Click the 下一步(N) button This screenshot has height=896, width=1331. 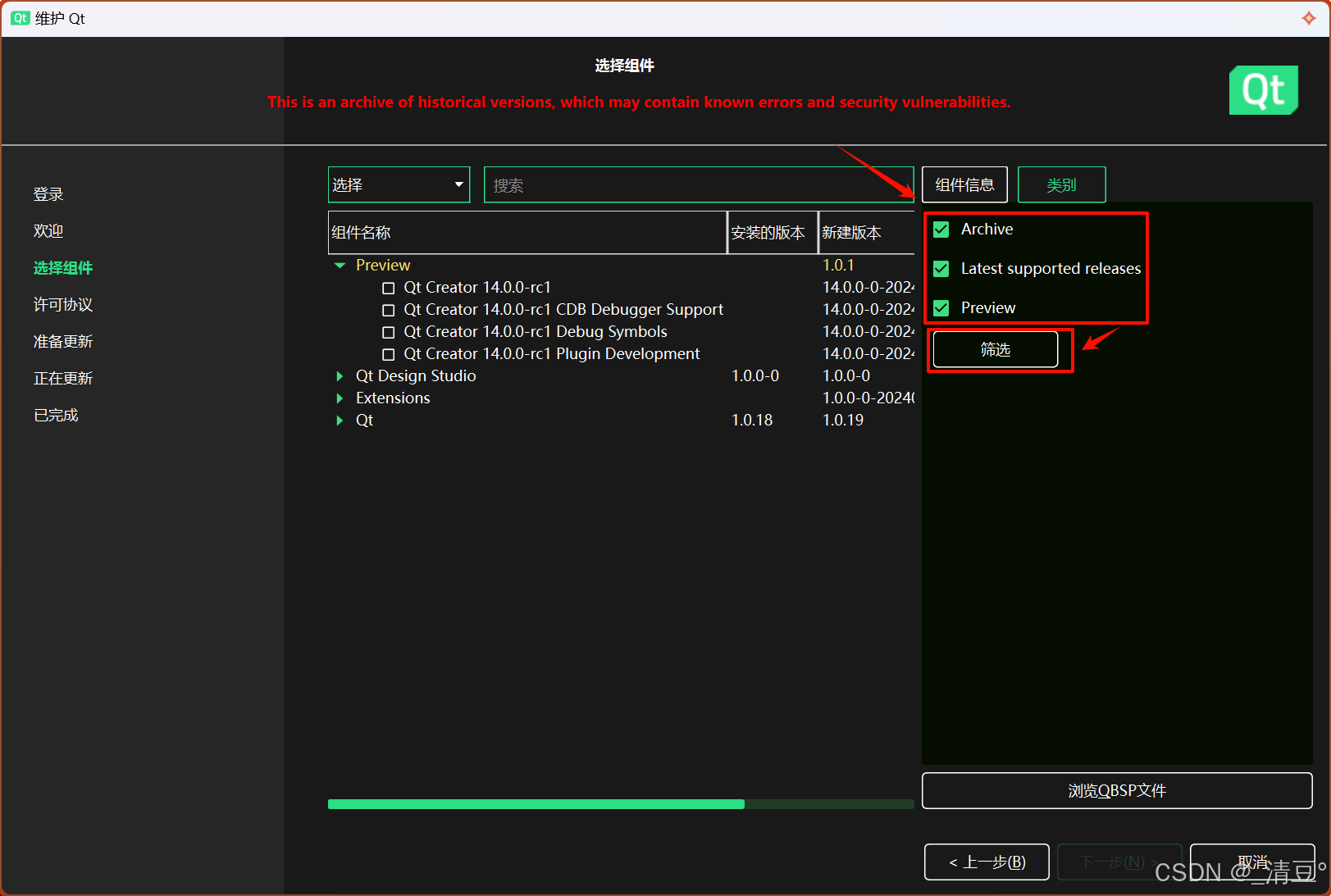pyautogui.click(x=1119, y=862)
